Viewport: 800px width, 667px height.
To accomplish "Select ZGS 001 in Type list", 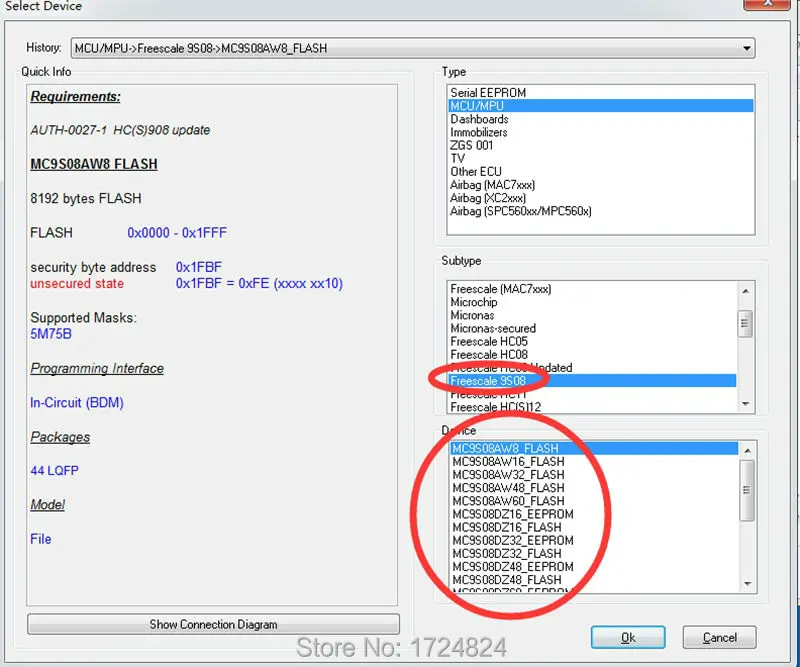I will (601, 145).
